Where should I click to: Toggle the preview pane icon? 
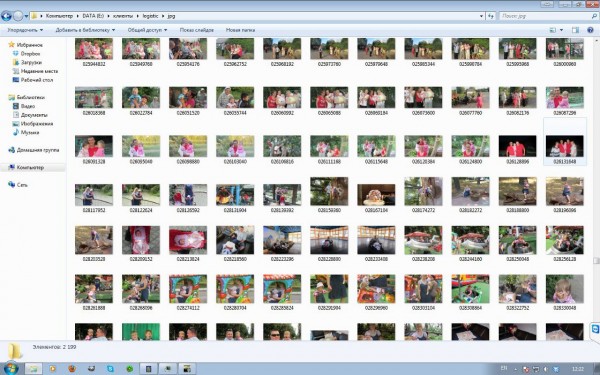tap(575, 30)
